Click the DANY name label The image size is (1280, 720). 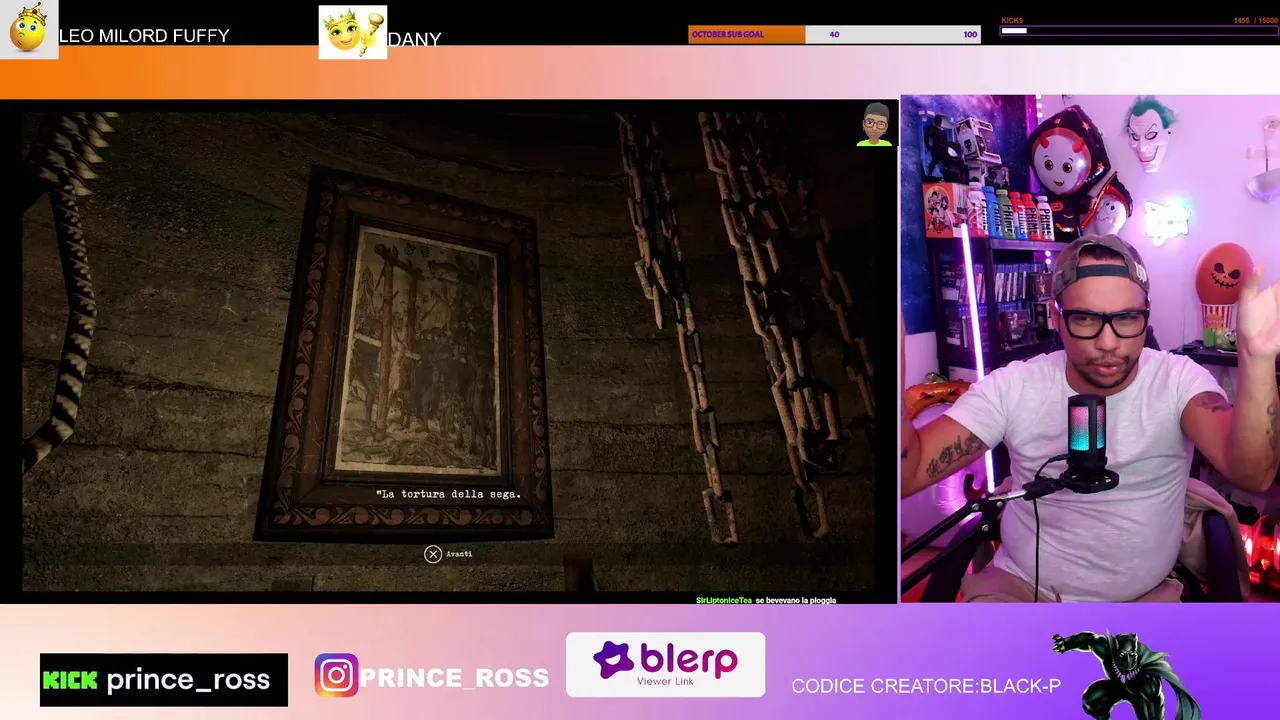pos(414,39)
